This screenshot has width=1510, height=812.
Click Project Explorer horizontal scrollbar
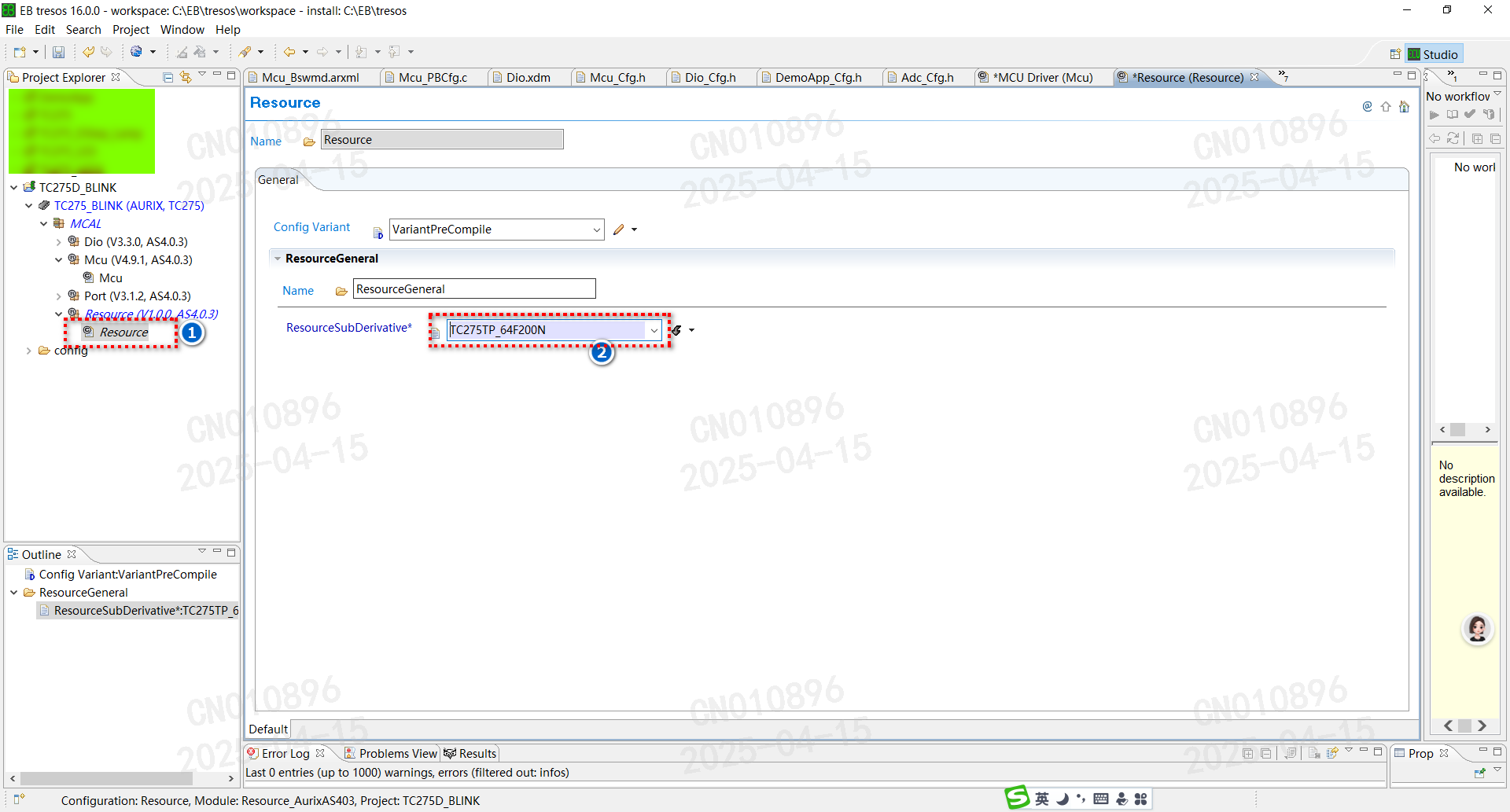coord(122,778)
